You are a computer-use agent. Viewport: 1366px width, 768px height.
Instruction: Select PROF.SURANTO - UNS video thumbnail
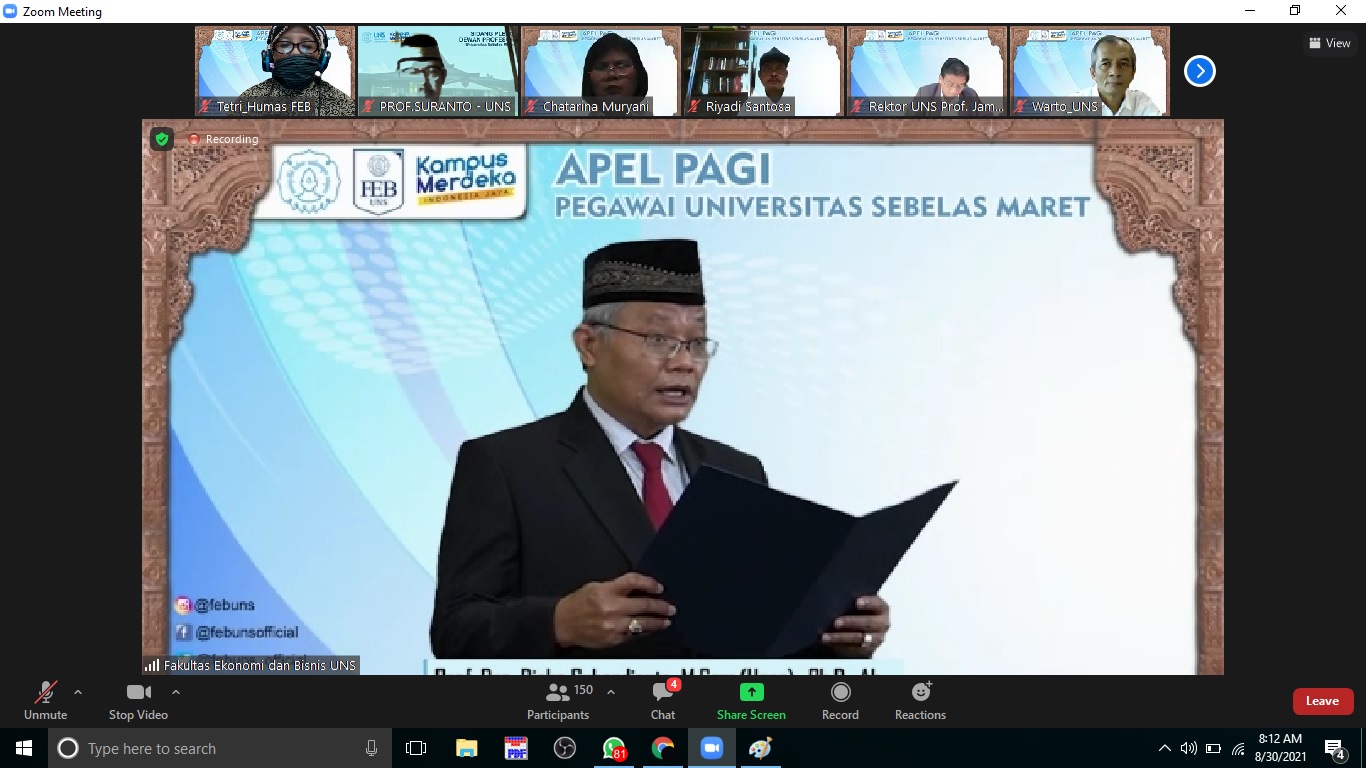pos(437,71)
